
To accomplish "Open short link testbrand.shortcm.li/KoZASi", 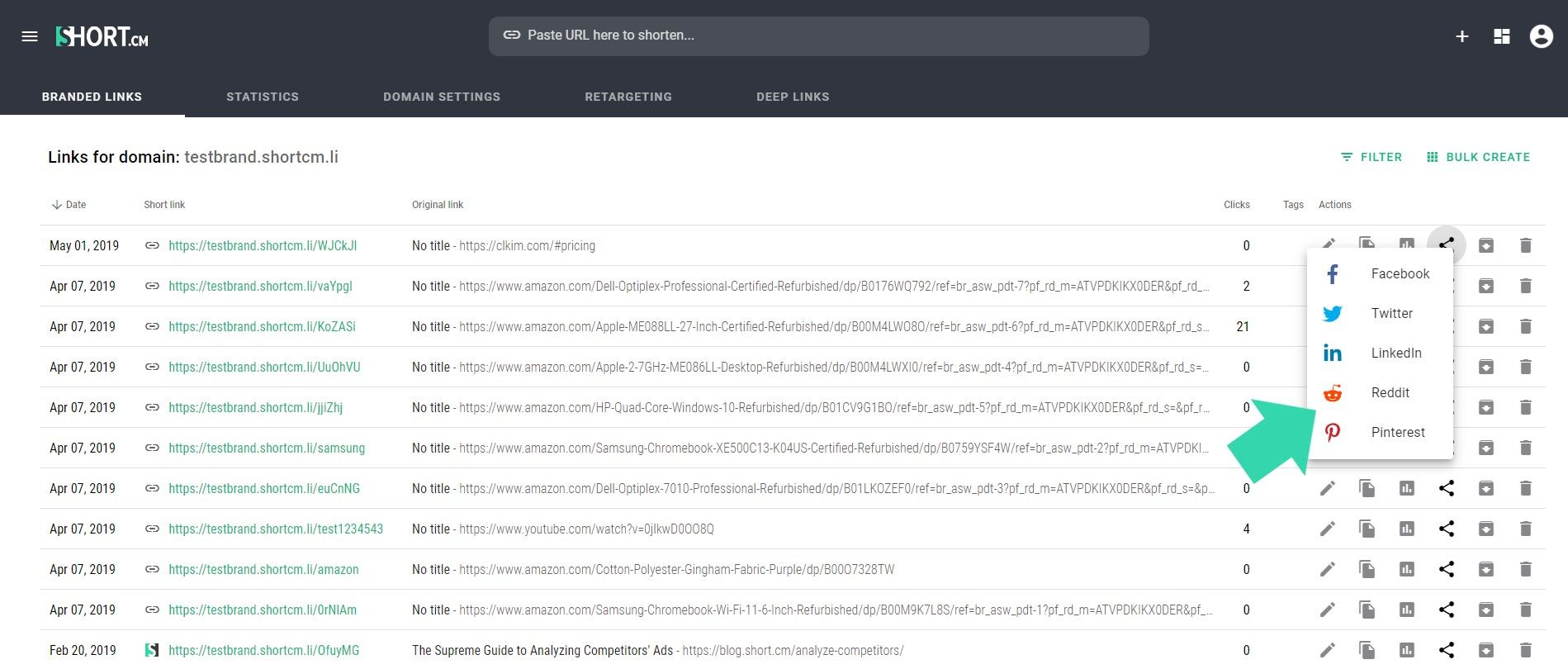I will [x=262, y=326].
